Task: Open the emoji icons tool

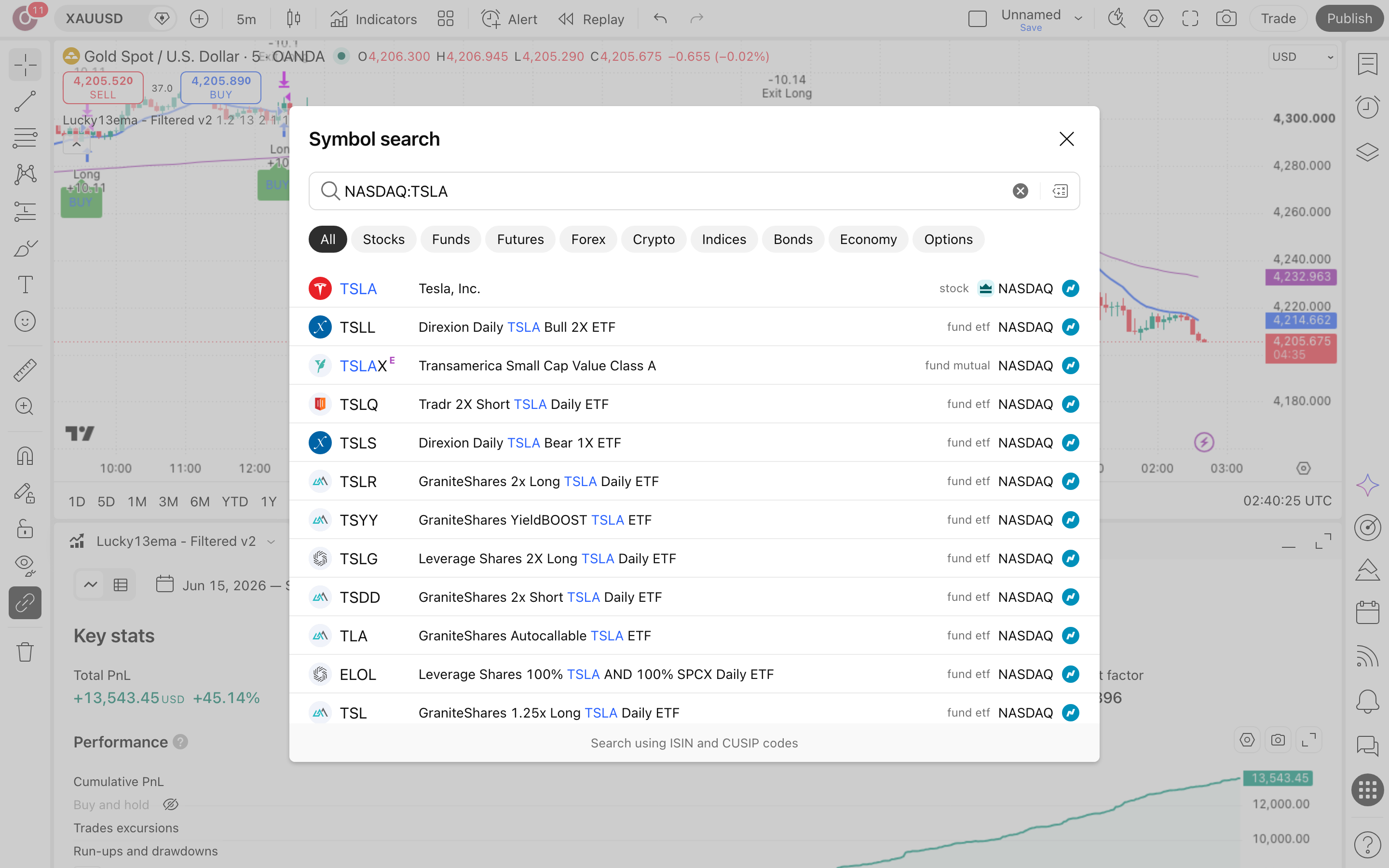Action: click(x=25, y=322)
